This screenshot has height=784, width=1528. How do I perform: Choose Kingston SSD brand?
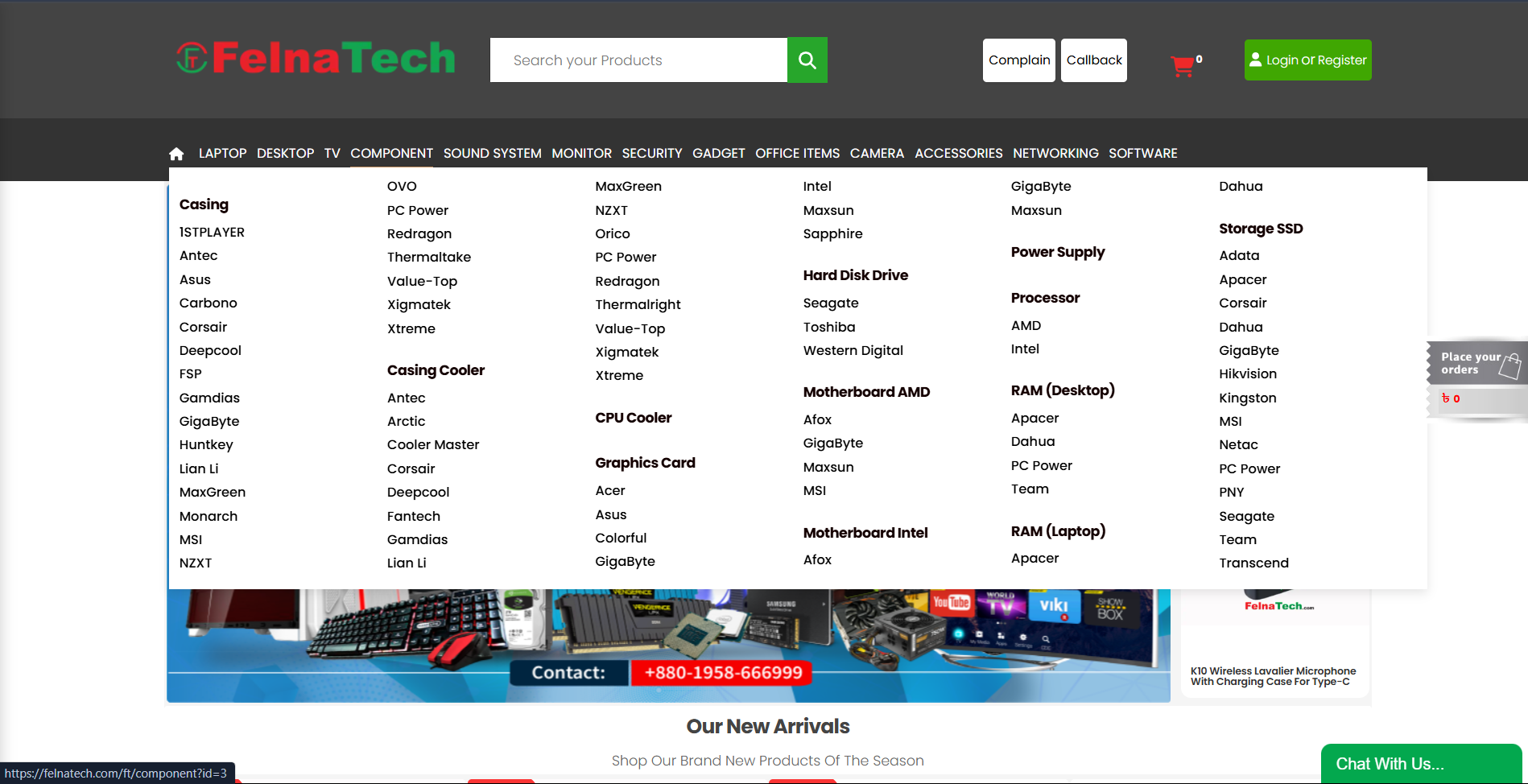tap(1248, 398)
